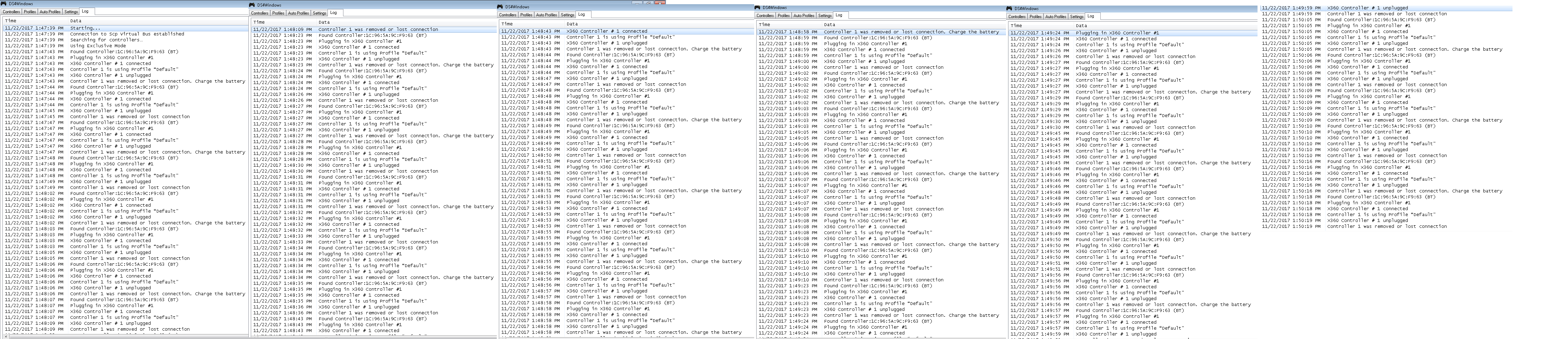
Task: Select "Using Exclusive Mode" log row
Action: click(125, 46)
